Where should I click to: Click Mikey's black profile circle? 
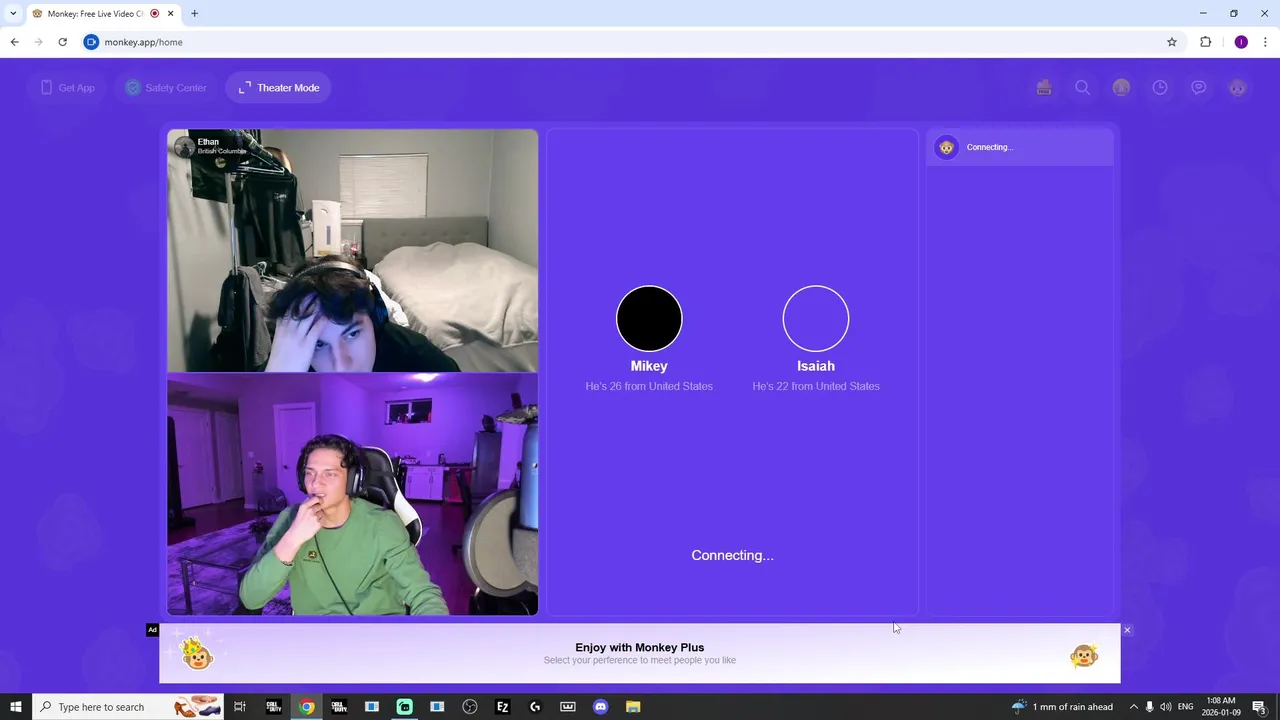[x=649, y=319]
